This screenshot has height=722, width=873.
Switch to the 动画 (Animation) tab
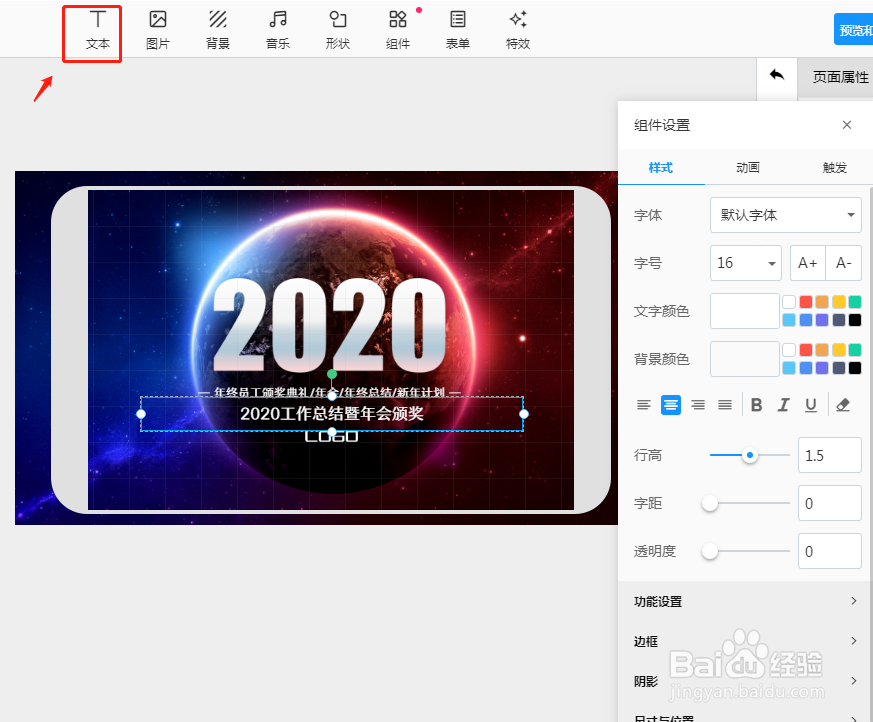pyautogui.click(x=747, y=168)
